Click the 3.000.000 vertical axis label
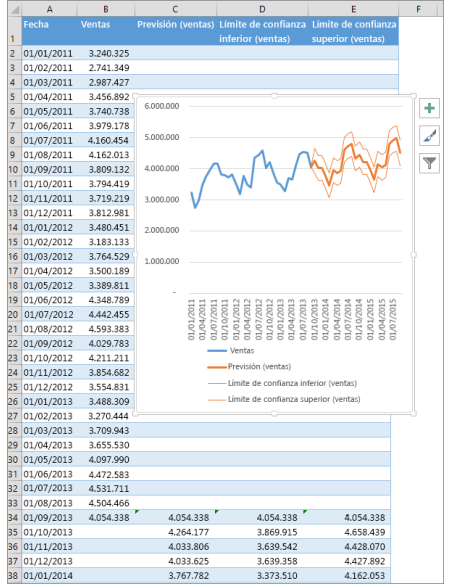 click(162, 200)
